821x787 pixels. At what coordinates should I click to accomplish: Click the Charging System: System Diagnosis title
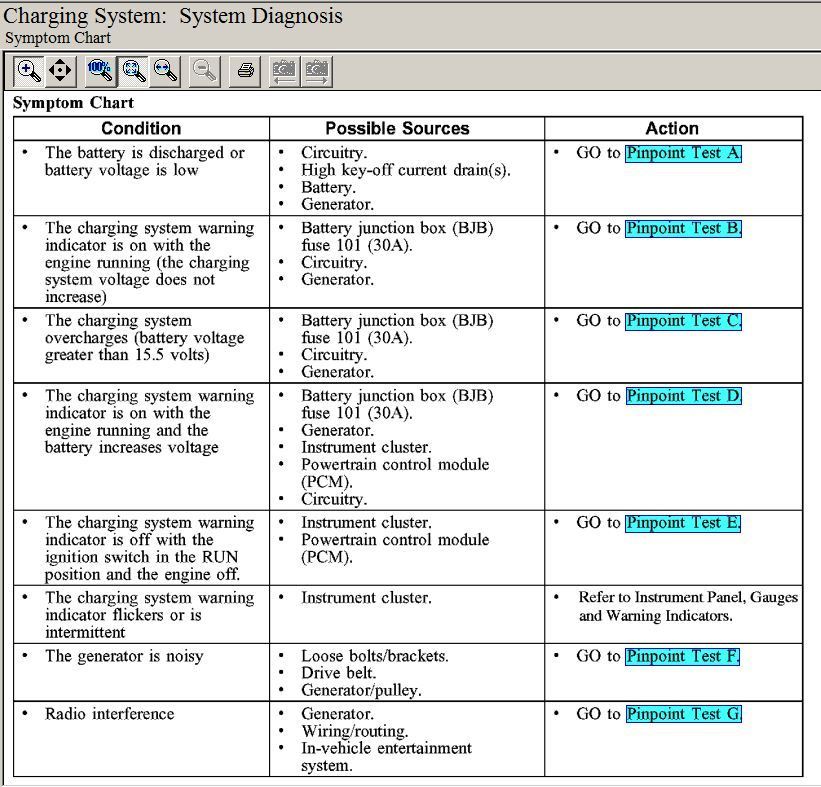(174, 16)
